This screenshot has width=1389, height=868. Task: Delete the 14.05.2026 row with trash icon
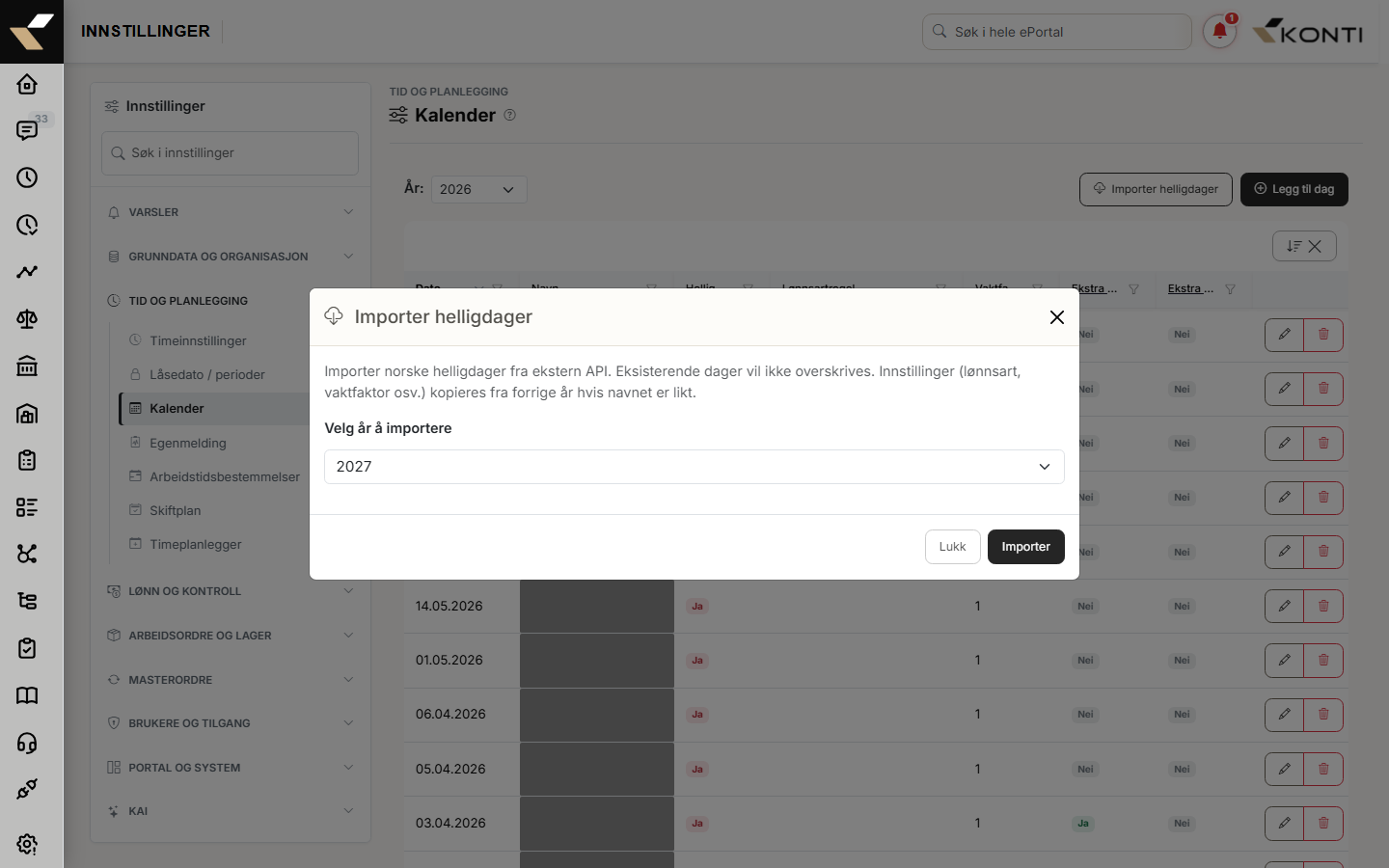[x=1323, y=607]
